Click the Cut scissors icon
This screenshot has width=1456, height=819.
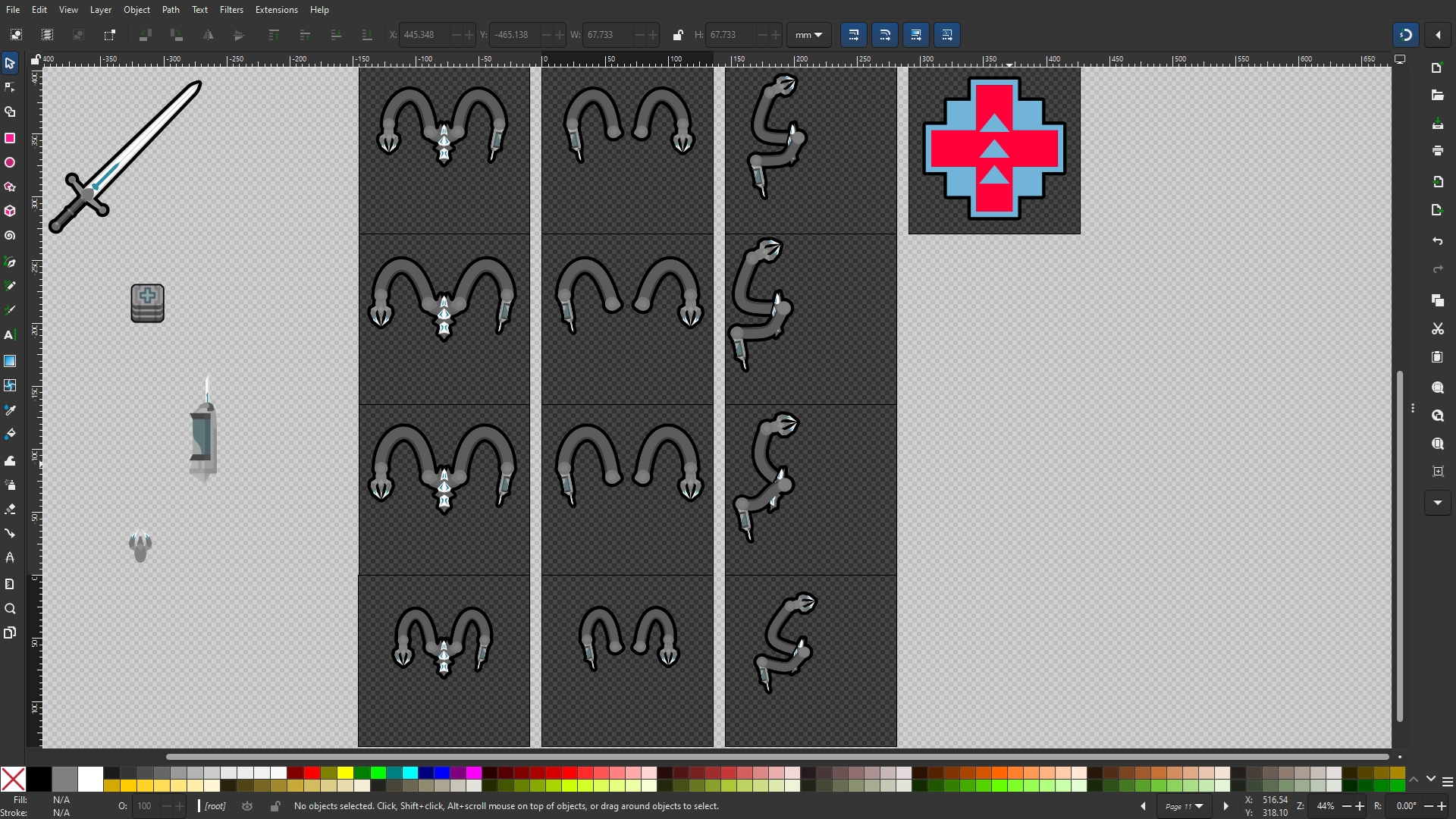1437,329
